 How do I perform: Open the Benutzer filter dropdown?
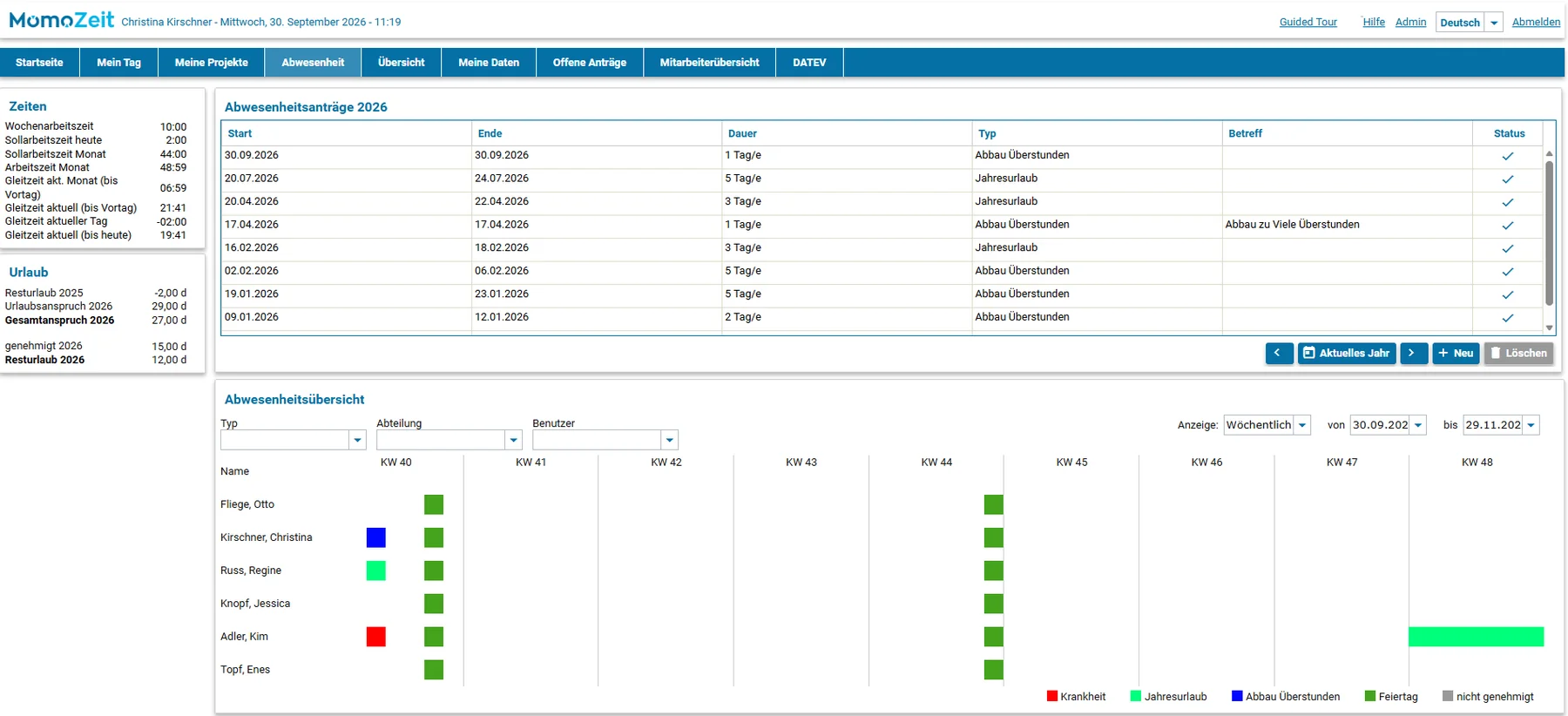coord(669,440)
